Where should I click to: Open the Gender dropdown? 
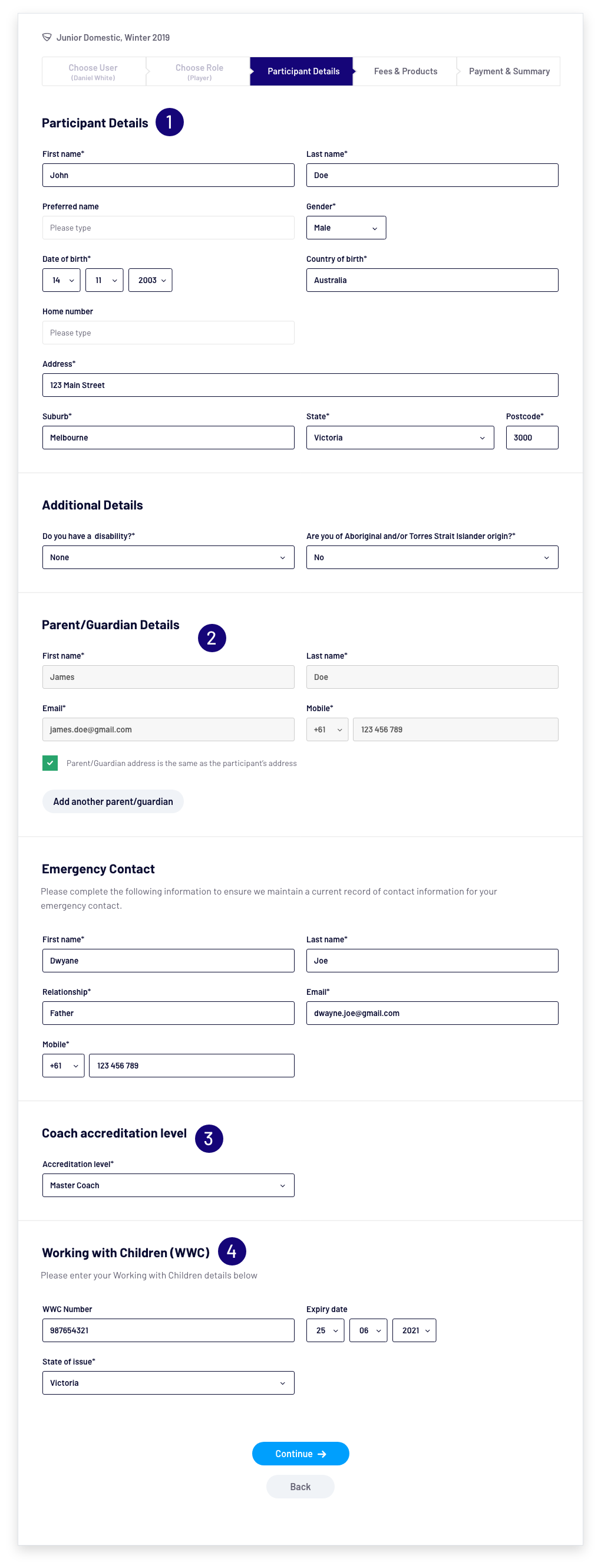(345, 228)
